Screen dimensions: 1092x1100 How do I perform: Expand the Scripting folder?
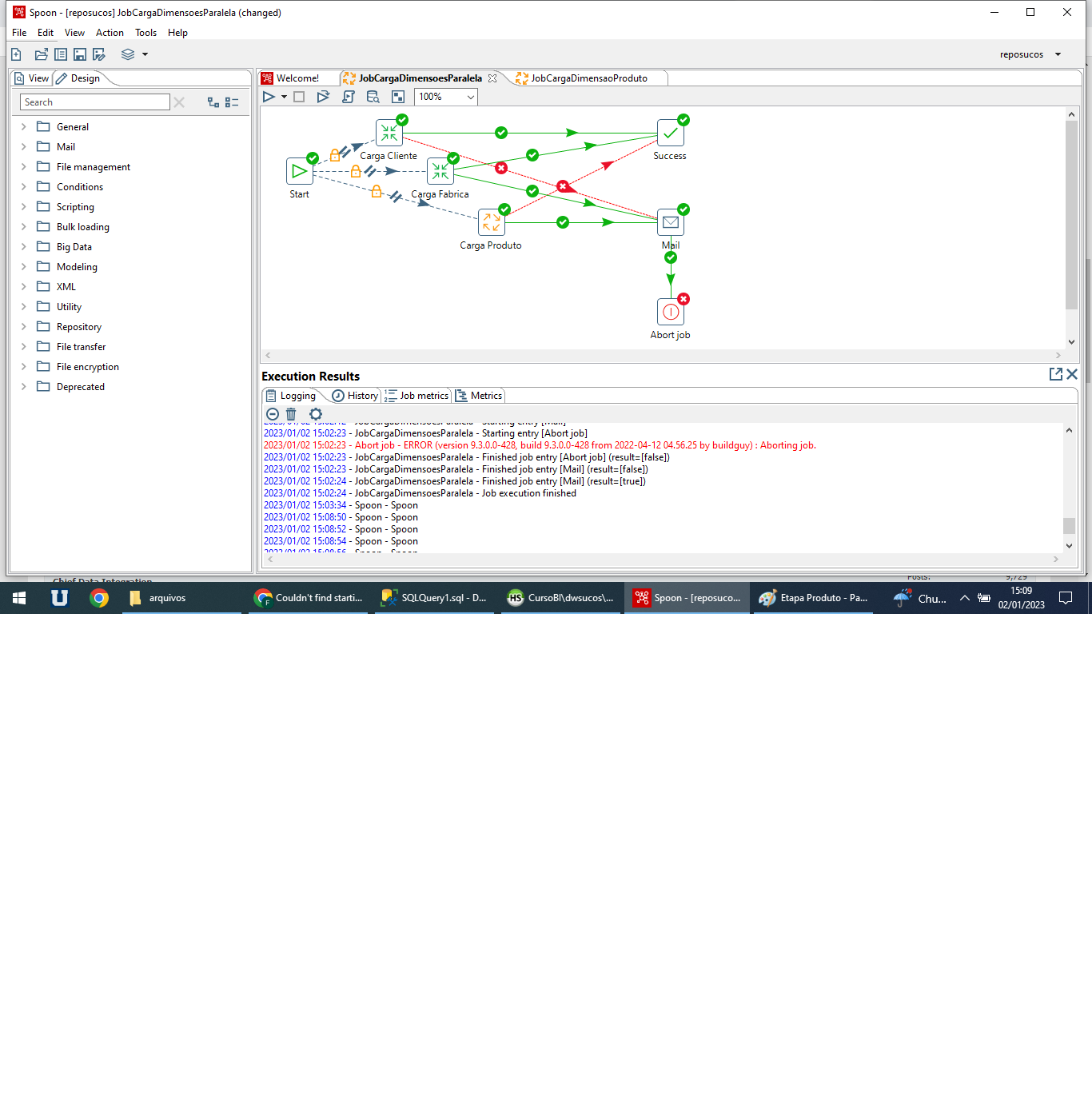[23, 207]
